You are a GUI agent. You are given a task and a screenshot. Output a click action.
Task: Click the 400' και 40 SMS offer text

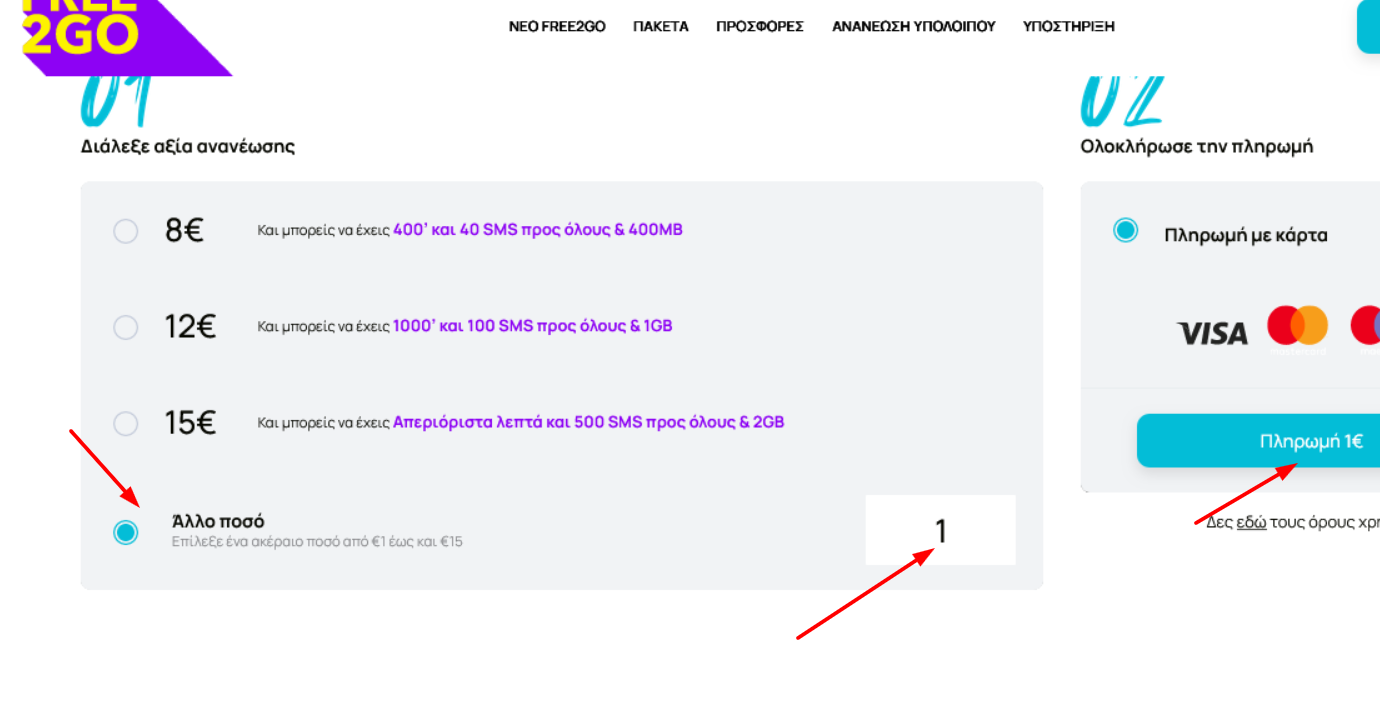pos(538,229)
